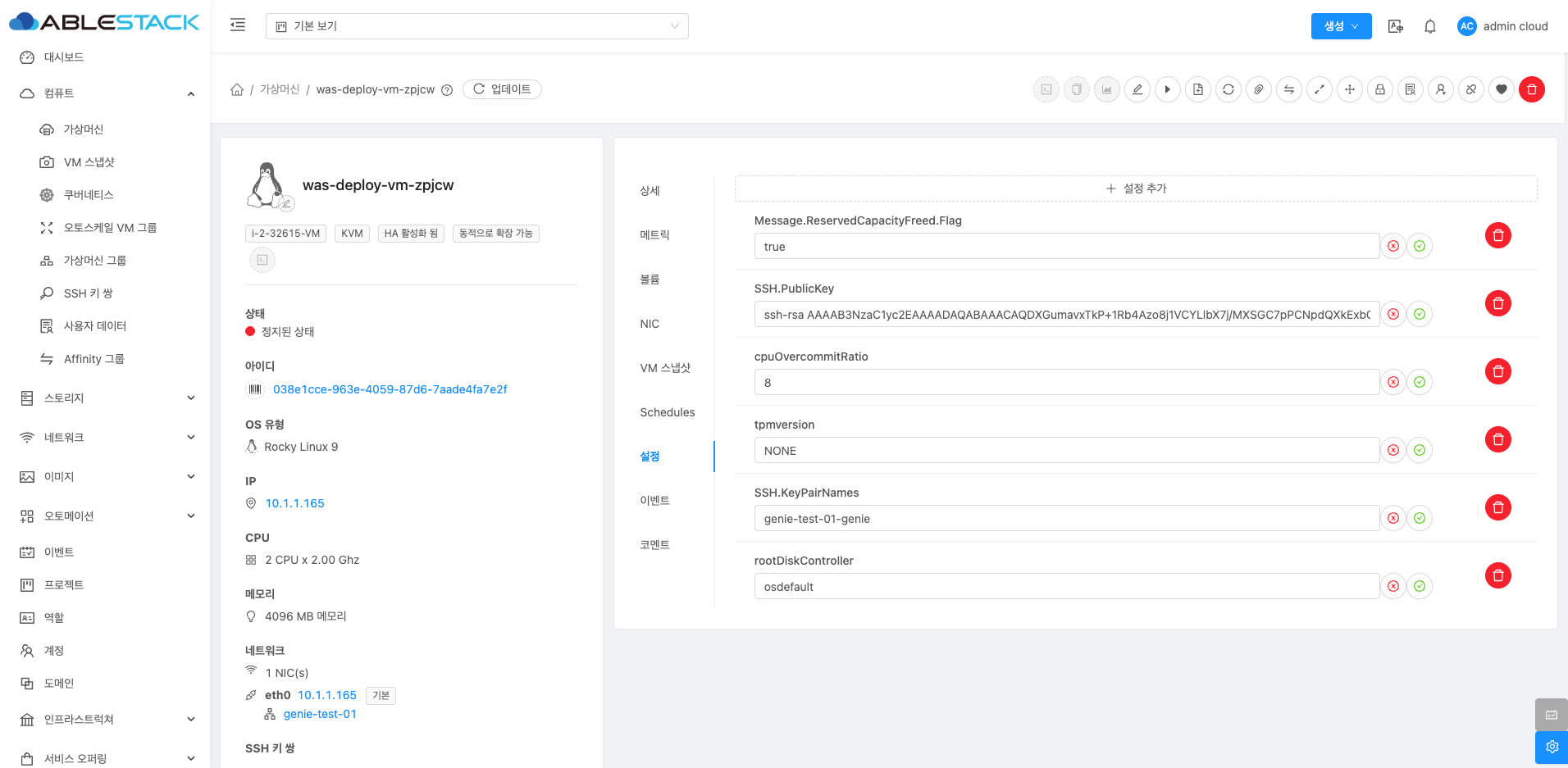Open the 기본 보기 view dropdown

(x=476, y=26)
